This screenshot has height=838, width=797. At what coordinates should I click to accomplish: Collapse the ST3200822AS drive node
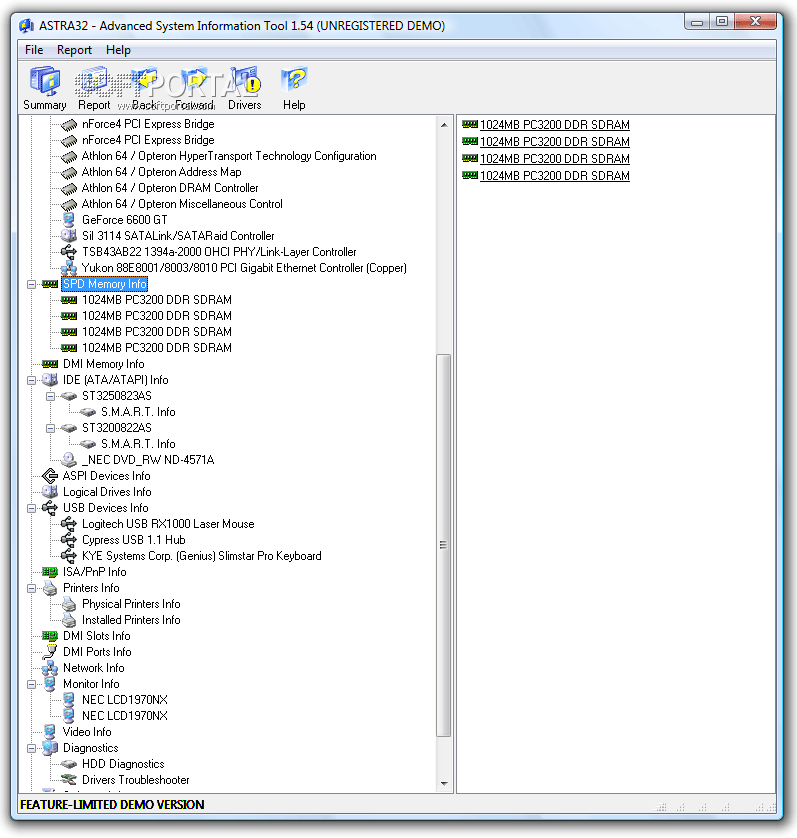(50, 429)
